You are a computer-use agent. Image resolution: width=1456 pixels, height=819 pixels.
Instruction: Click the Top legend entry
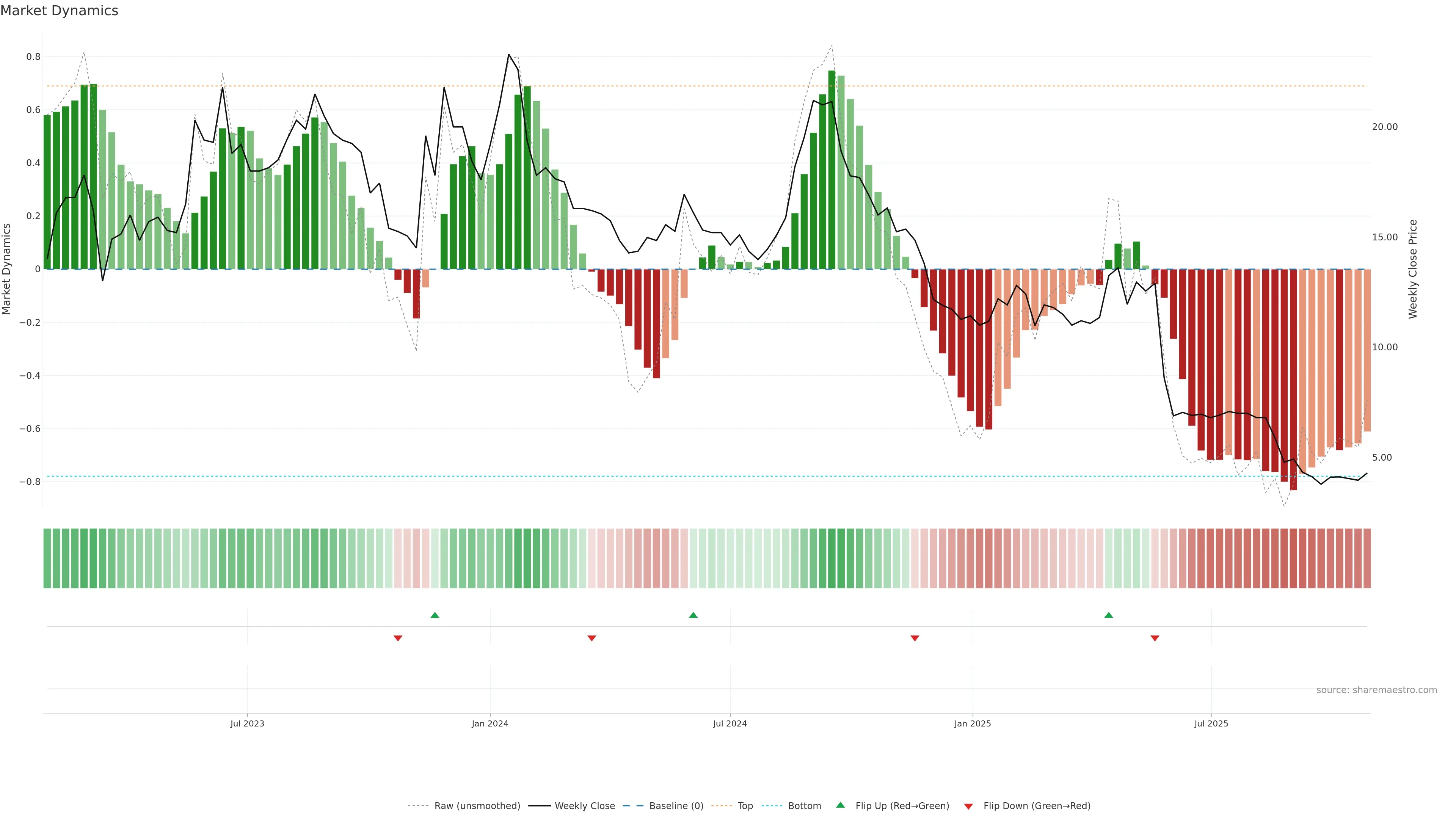pyautogui.click(x=745, y=806)
